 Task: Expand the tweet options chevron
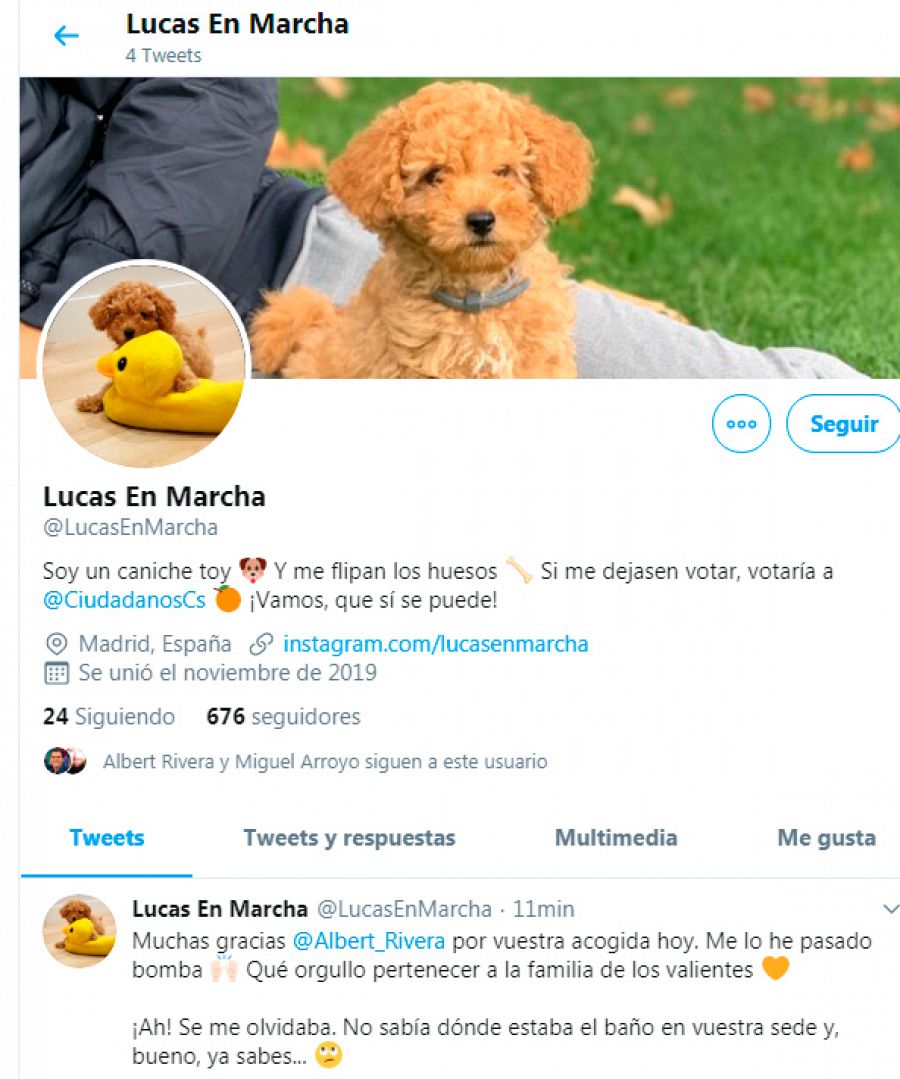point(890,910)
